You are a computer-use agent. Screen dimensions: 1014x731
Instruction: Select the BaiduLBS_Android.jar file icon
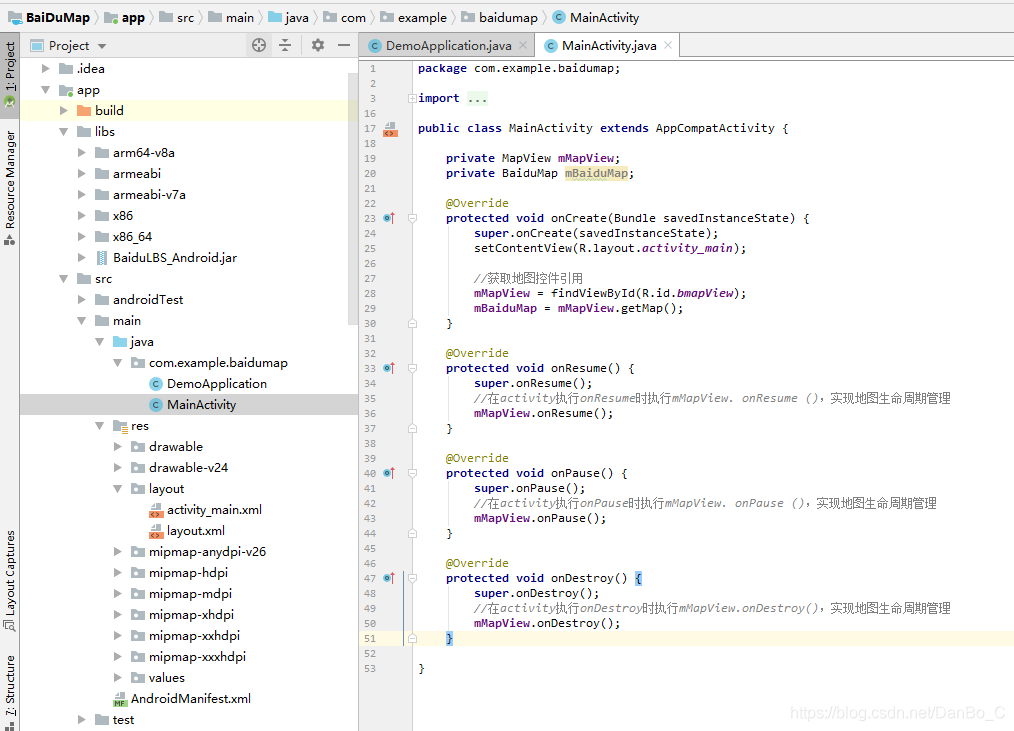click(x=102, y=257)
